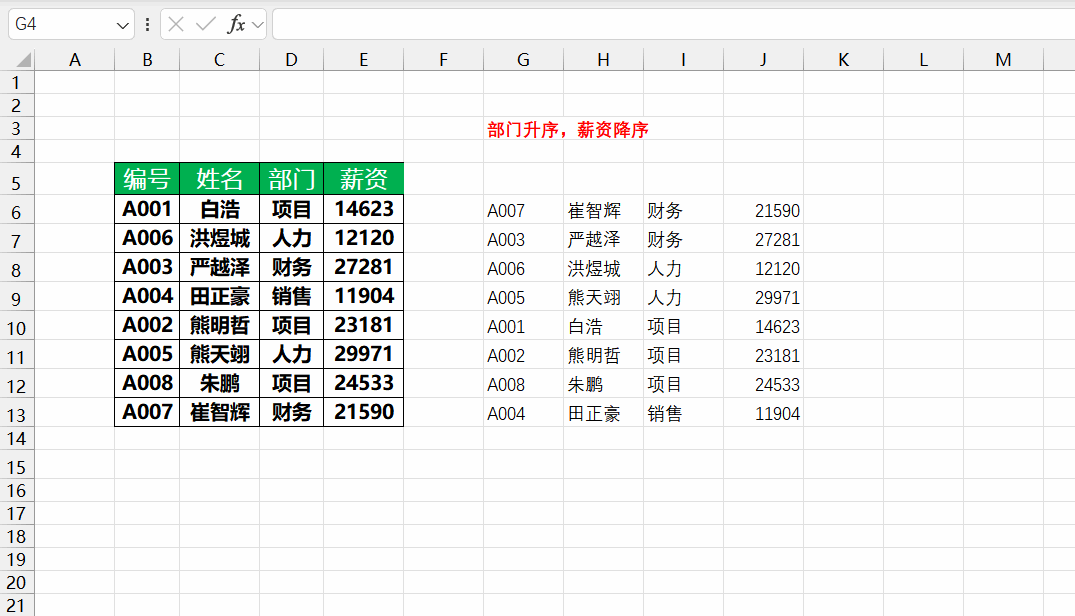Expand the dropdown arrow beside the fx icon
This screenshot has height=616, width=1075.
coord(258,25)
